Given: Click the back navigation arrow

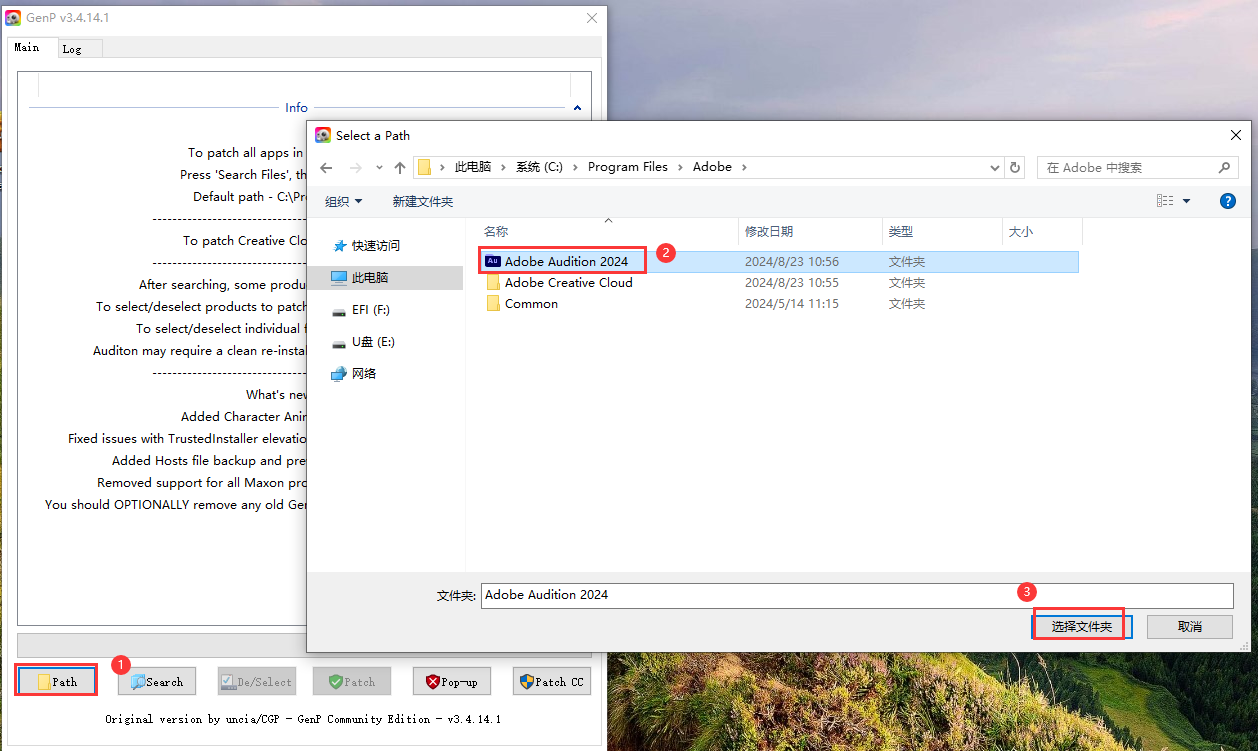Looking at the screenshot, I should (326, 168).
